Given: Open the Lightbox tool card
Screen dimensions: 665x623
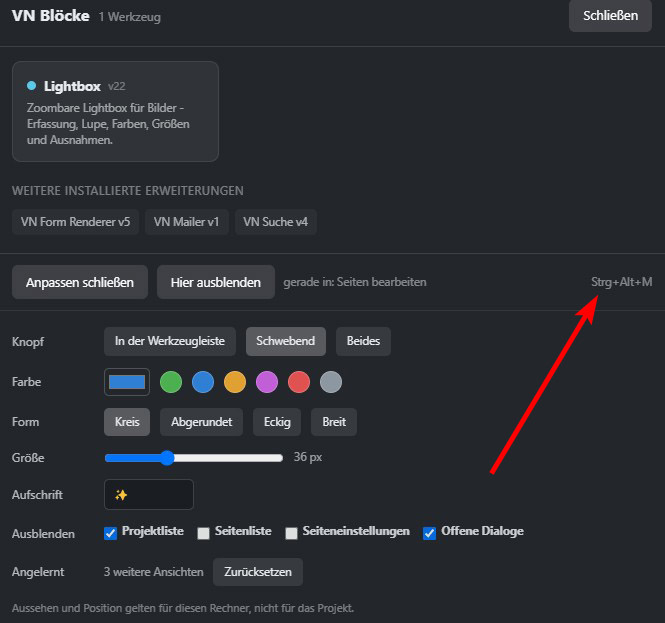Looking at the screenshot, I should click(115, 112).
